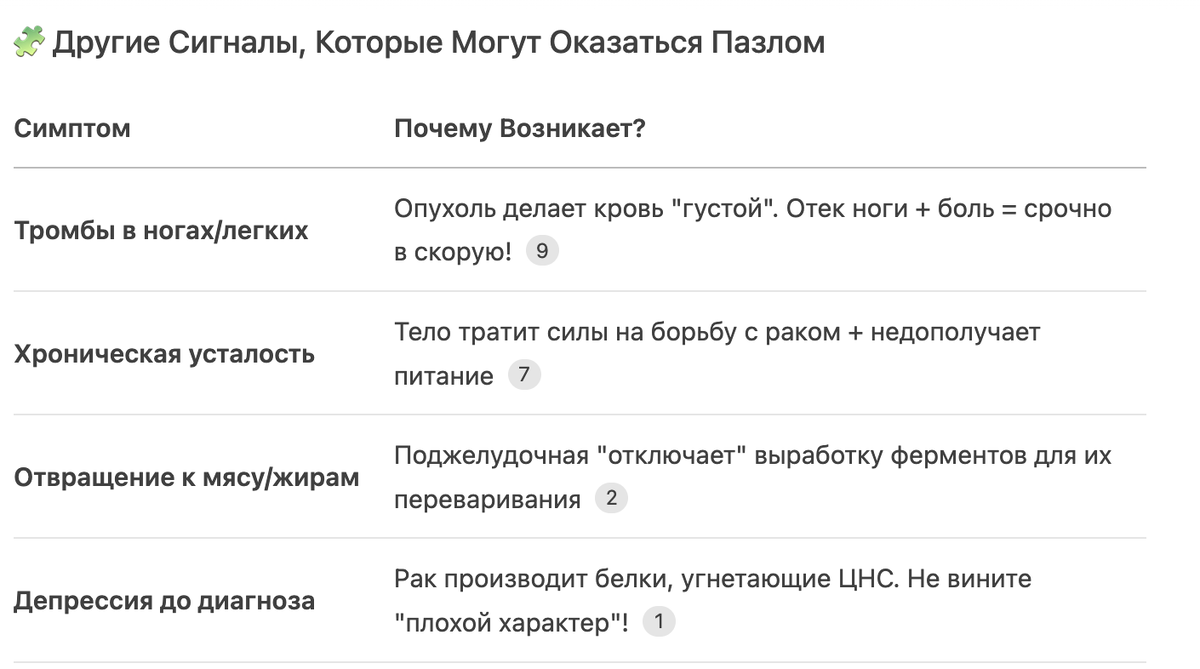
Task: Click the puzzle piece emoji in heading
Action: point(28,43)
